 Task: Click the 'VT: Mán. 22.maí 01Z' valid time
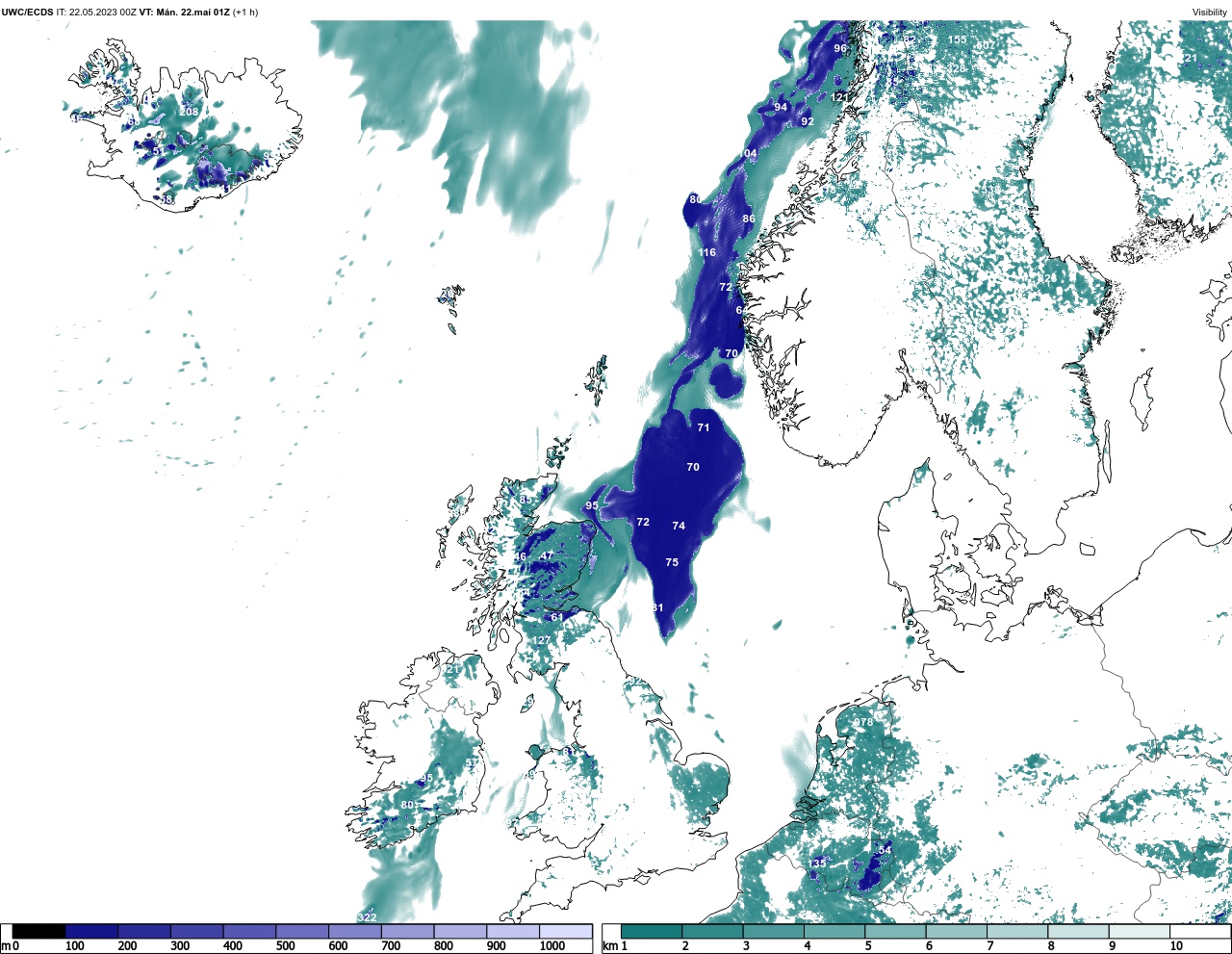[x=184, y=13]
